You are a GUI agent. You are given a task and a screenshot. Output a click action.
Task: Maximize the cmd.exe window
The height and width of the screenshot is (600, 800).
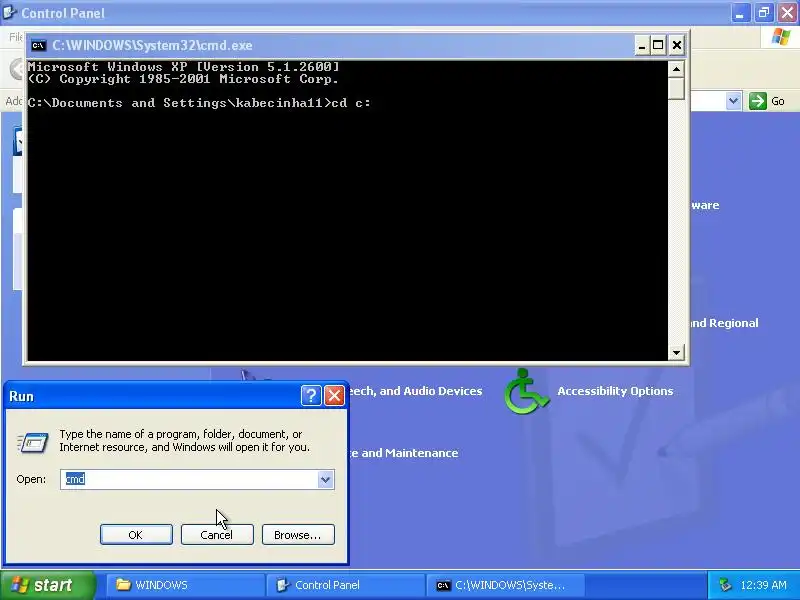658,46
